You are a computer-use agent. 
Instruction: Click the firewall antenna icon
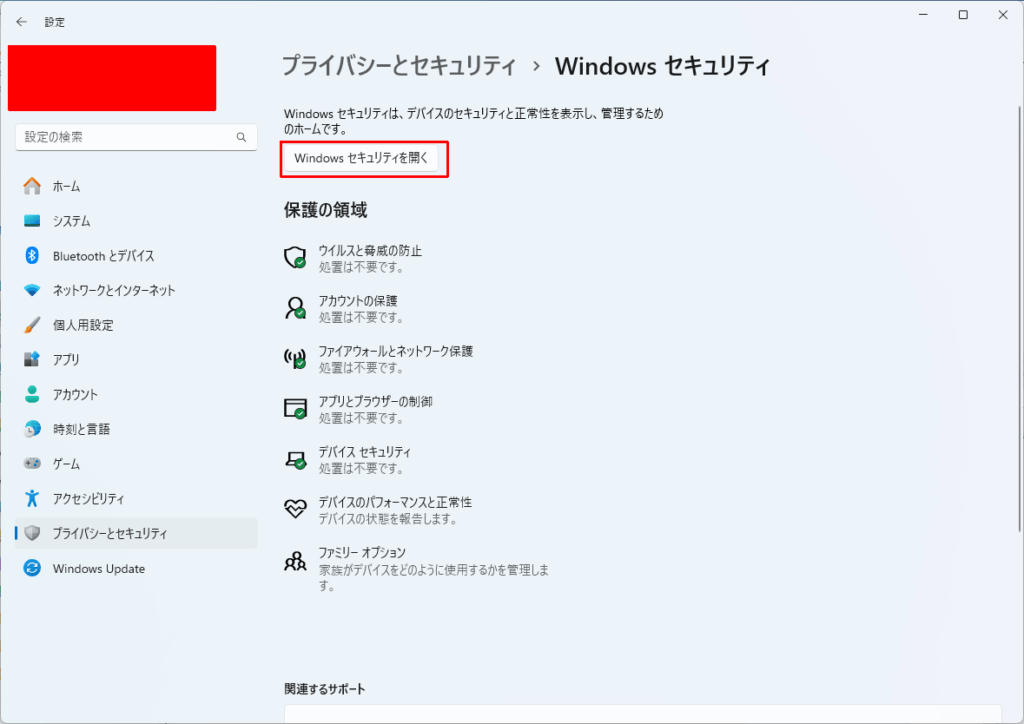tap(295, 358)
